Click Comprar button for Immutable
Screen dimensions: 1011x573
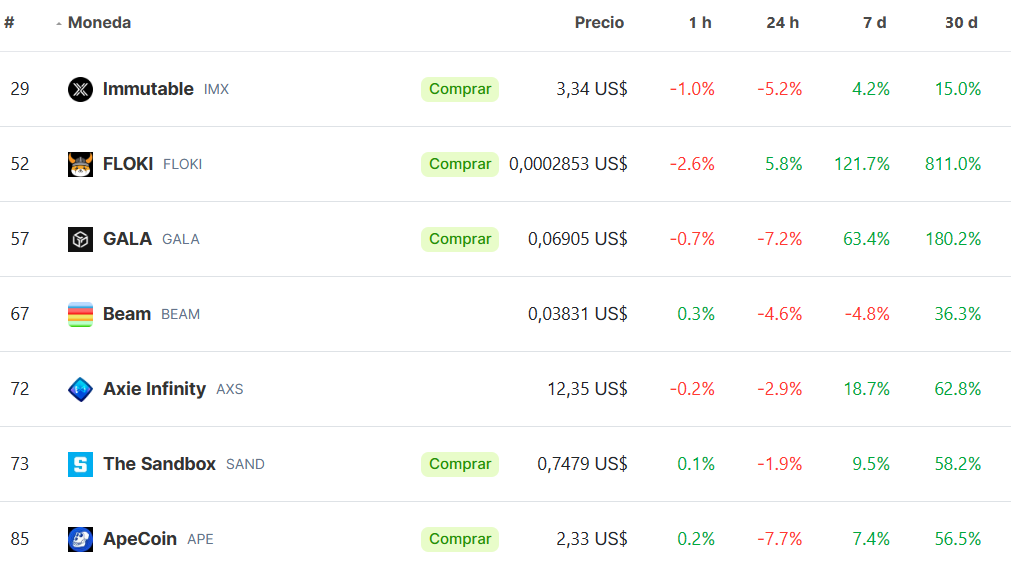point(460,89)
